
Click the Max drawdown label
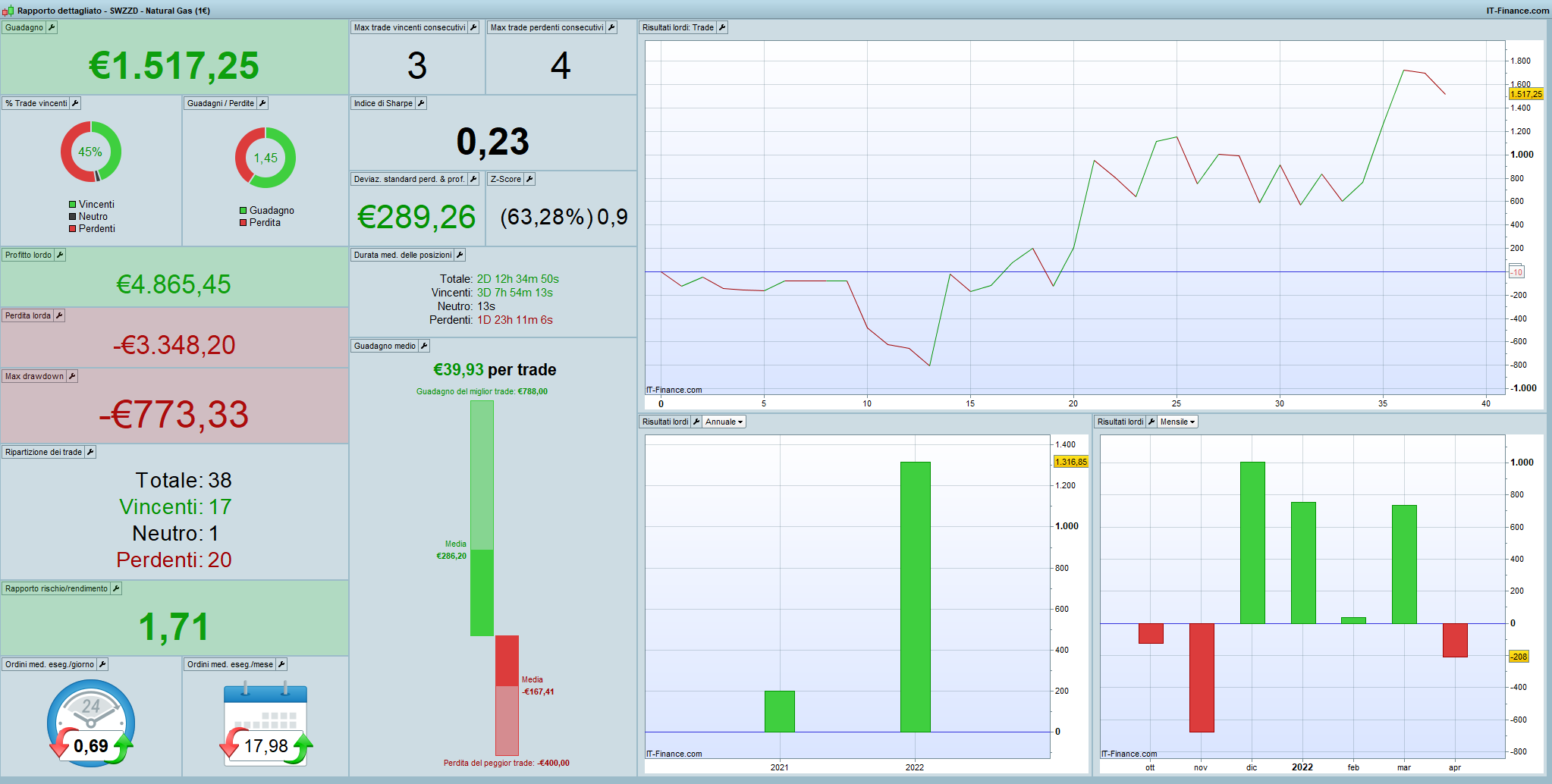coord(34,376)
